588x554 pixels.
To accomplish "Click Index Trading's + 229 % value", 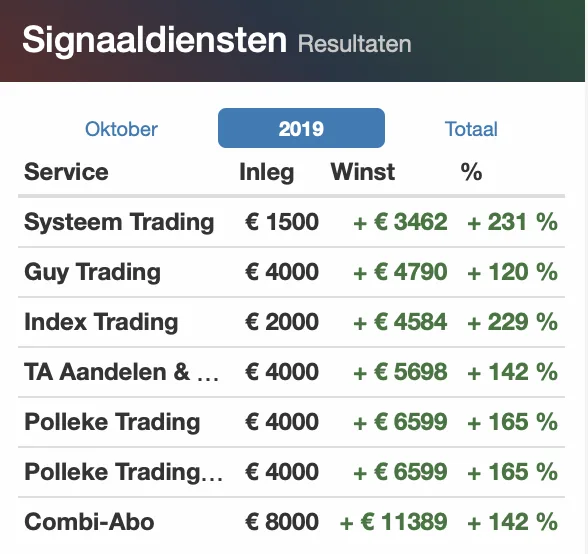I will coord(512,322).
